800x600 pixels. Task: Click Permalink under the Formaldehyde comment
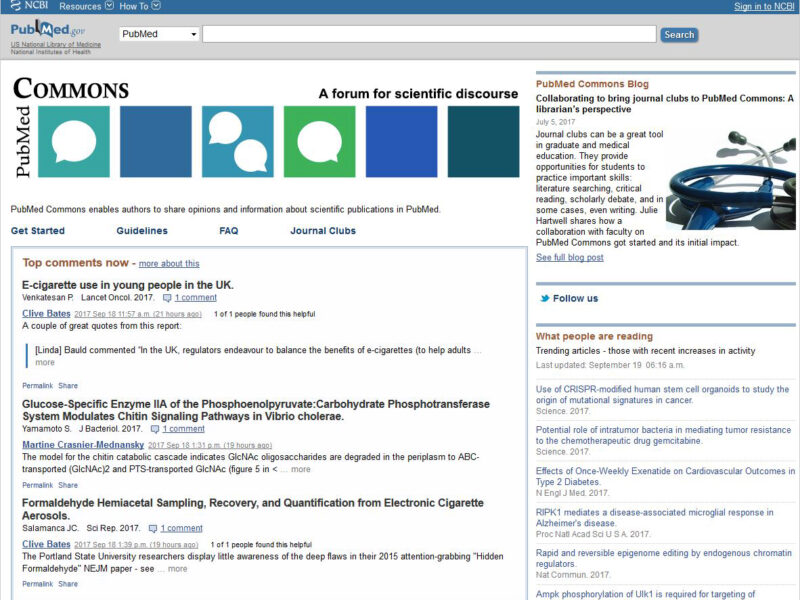tap(37, 584)
